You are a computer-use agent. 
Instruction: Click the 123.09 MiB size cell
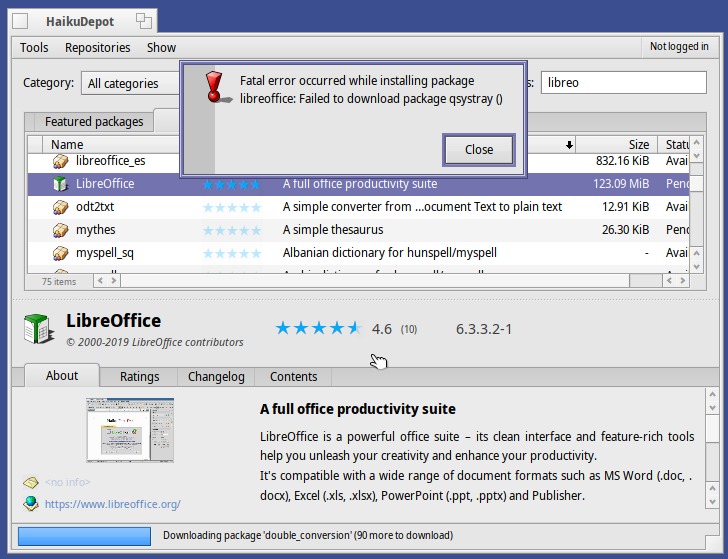(x=621, y=184)
